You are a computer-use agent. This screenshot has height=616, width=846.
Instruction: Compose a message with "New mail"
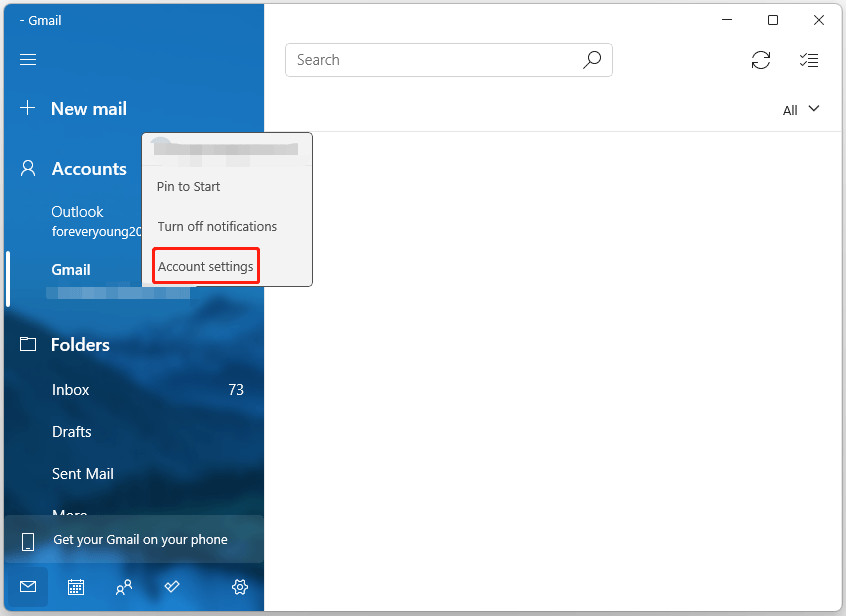tap(89, 108)
